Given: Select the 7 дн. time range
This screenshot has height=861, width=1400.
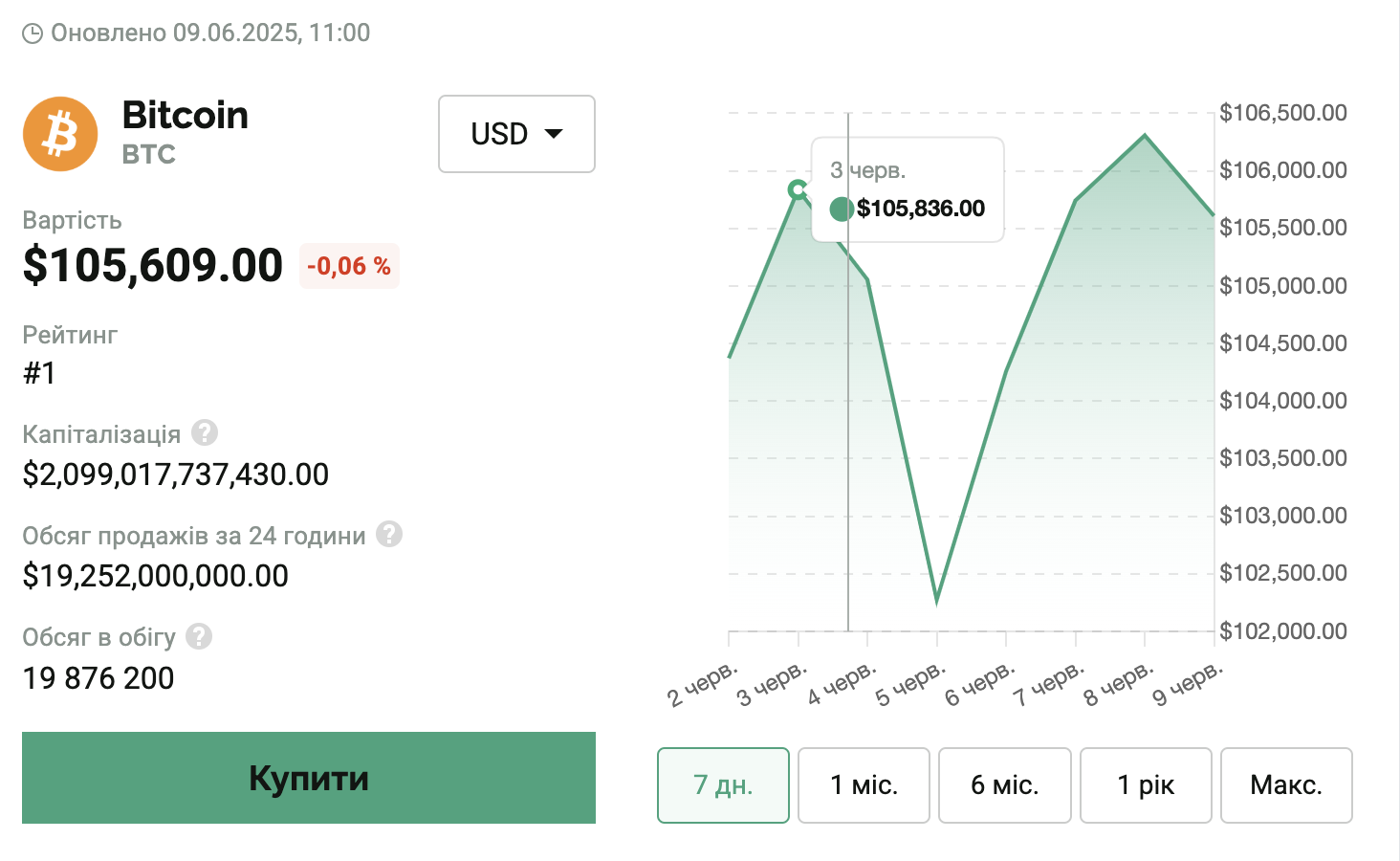Looking at the screenshot, I should pyautogui.click(x=723, y=785).
